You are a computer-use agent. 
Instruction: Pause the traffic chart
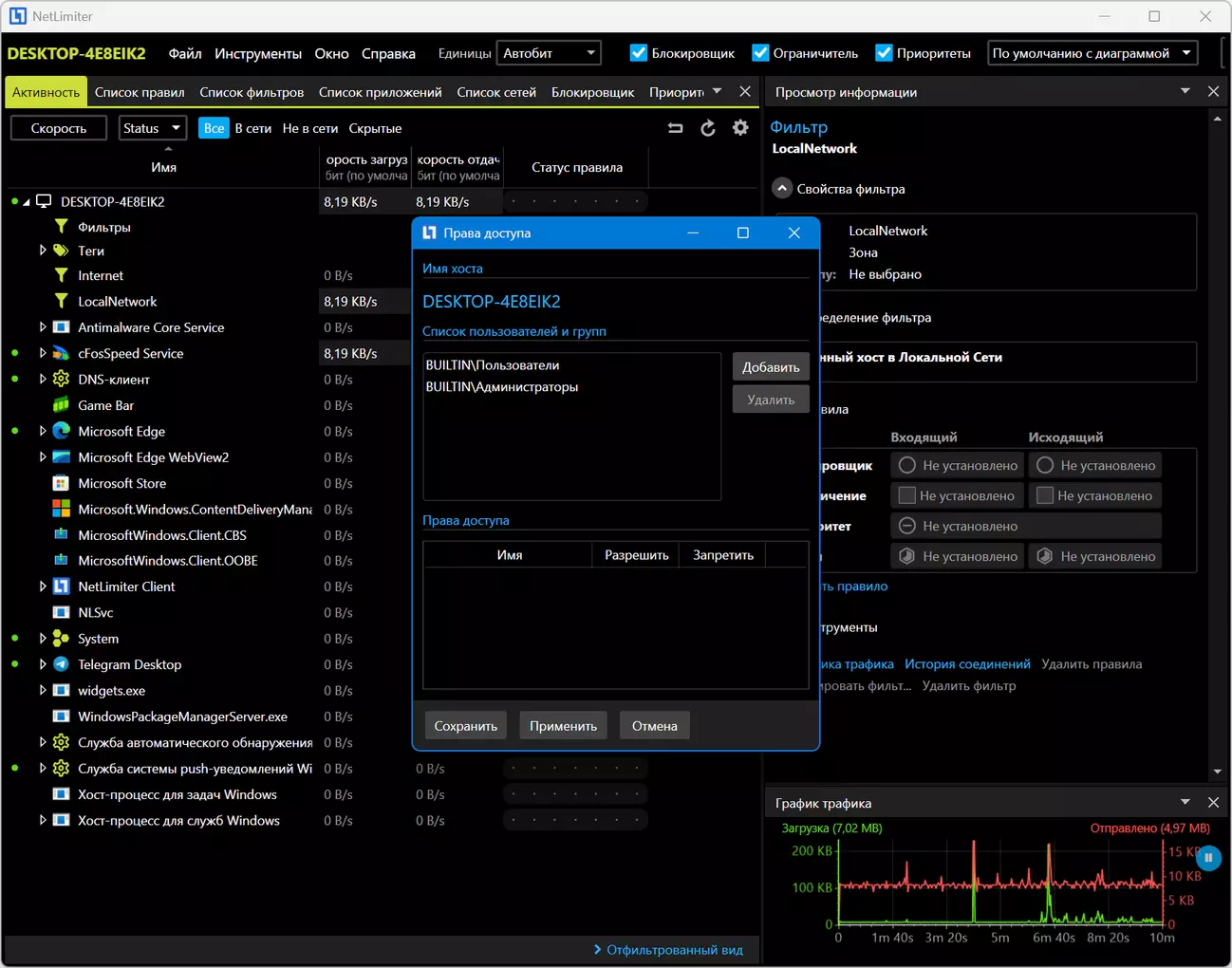pos(1208,858)
